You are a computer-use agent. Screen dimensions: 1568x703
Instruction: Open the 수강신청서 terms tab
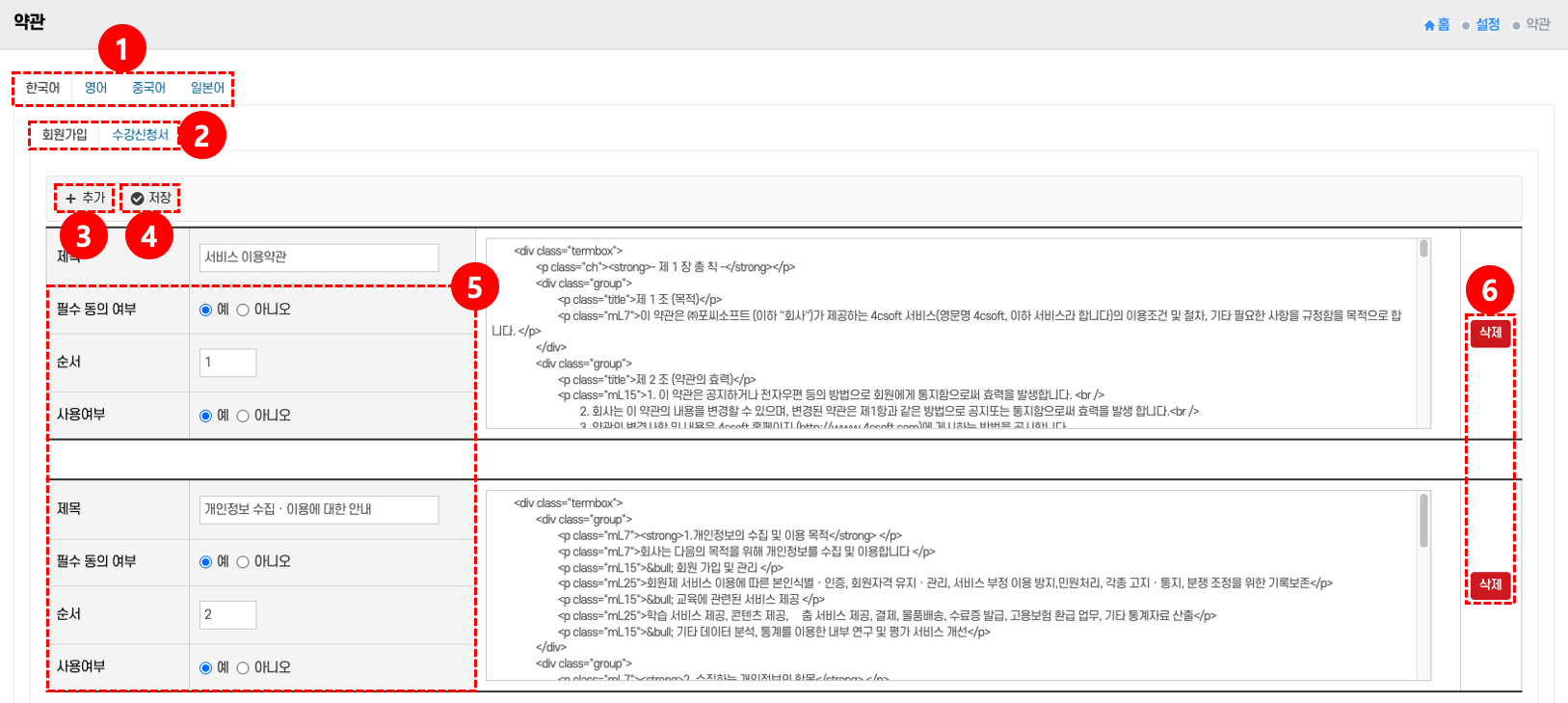pos(140,135)
